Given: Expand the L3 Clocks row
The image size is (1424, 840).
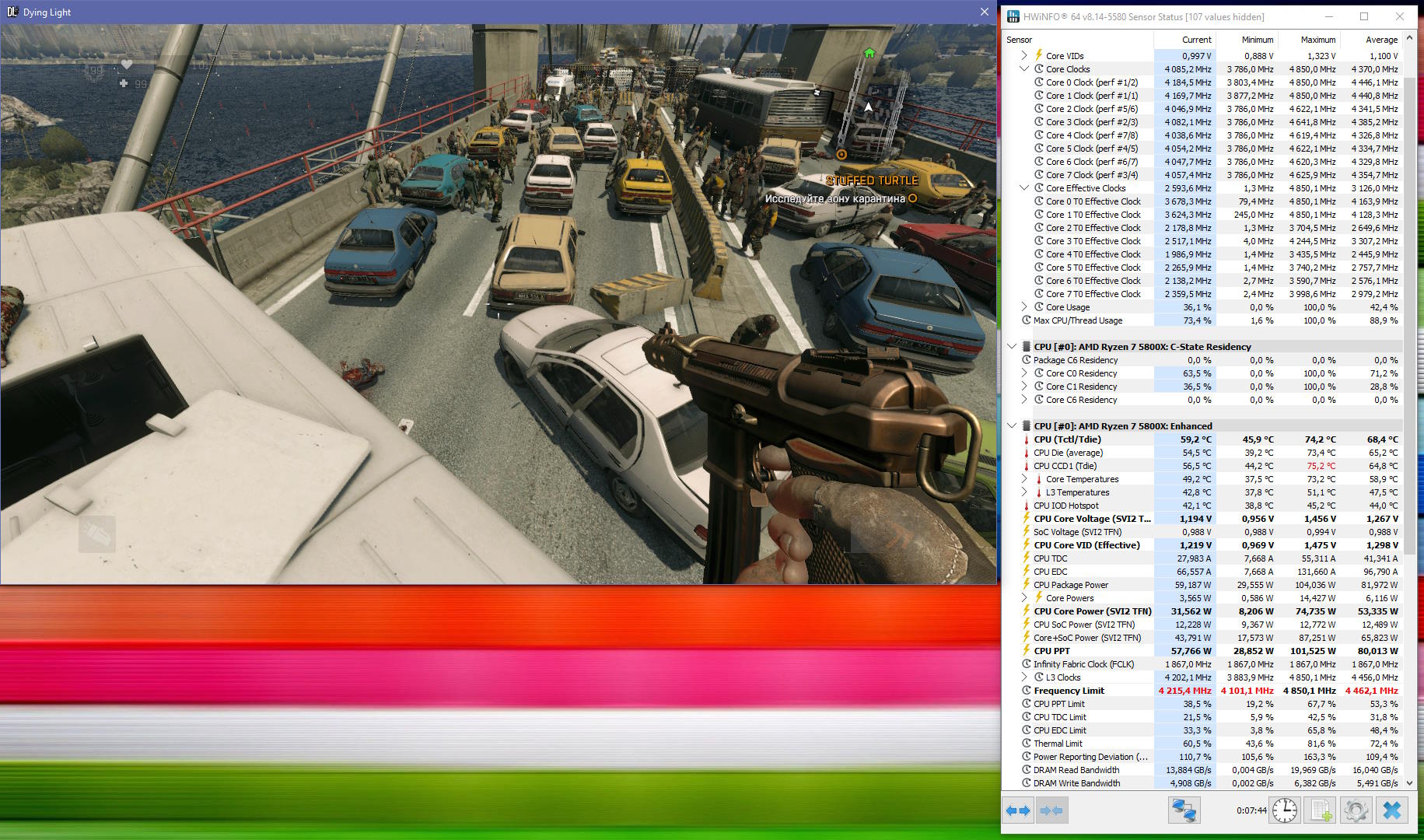Looking at the screenshot, I should [x=1024, y=677].
